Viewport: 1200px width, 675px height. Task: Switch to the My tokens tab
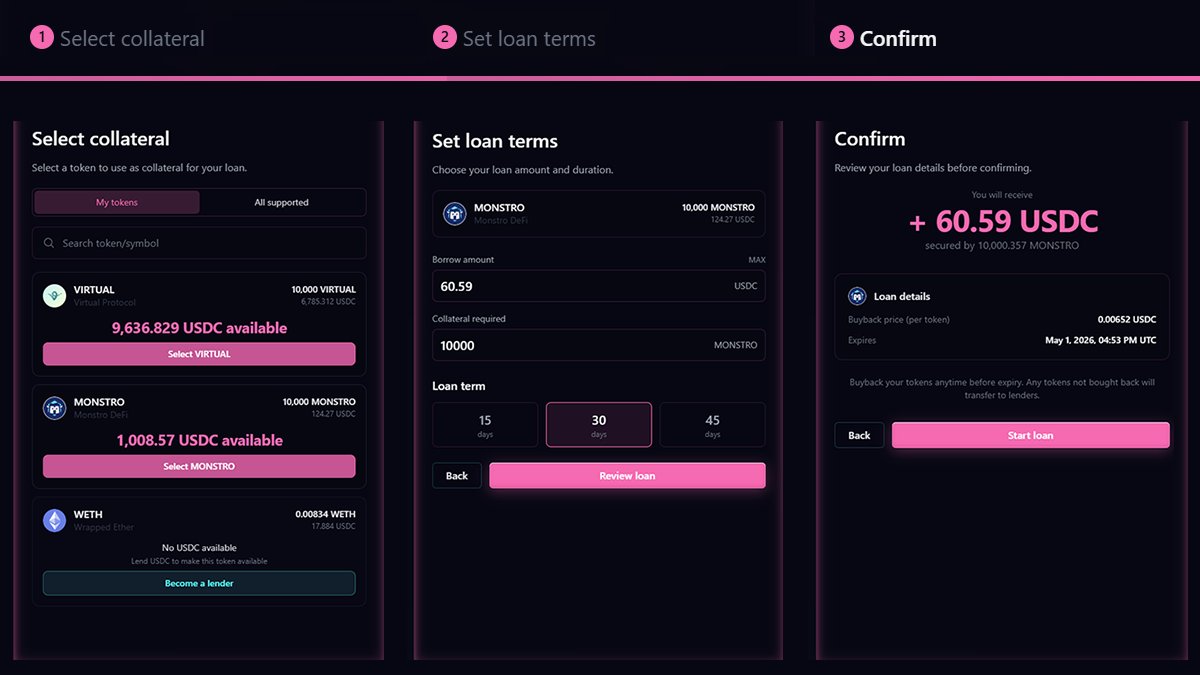pos(117,203)
